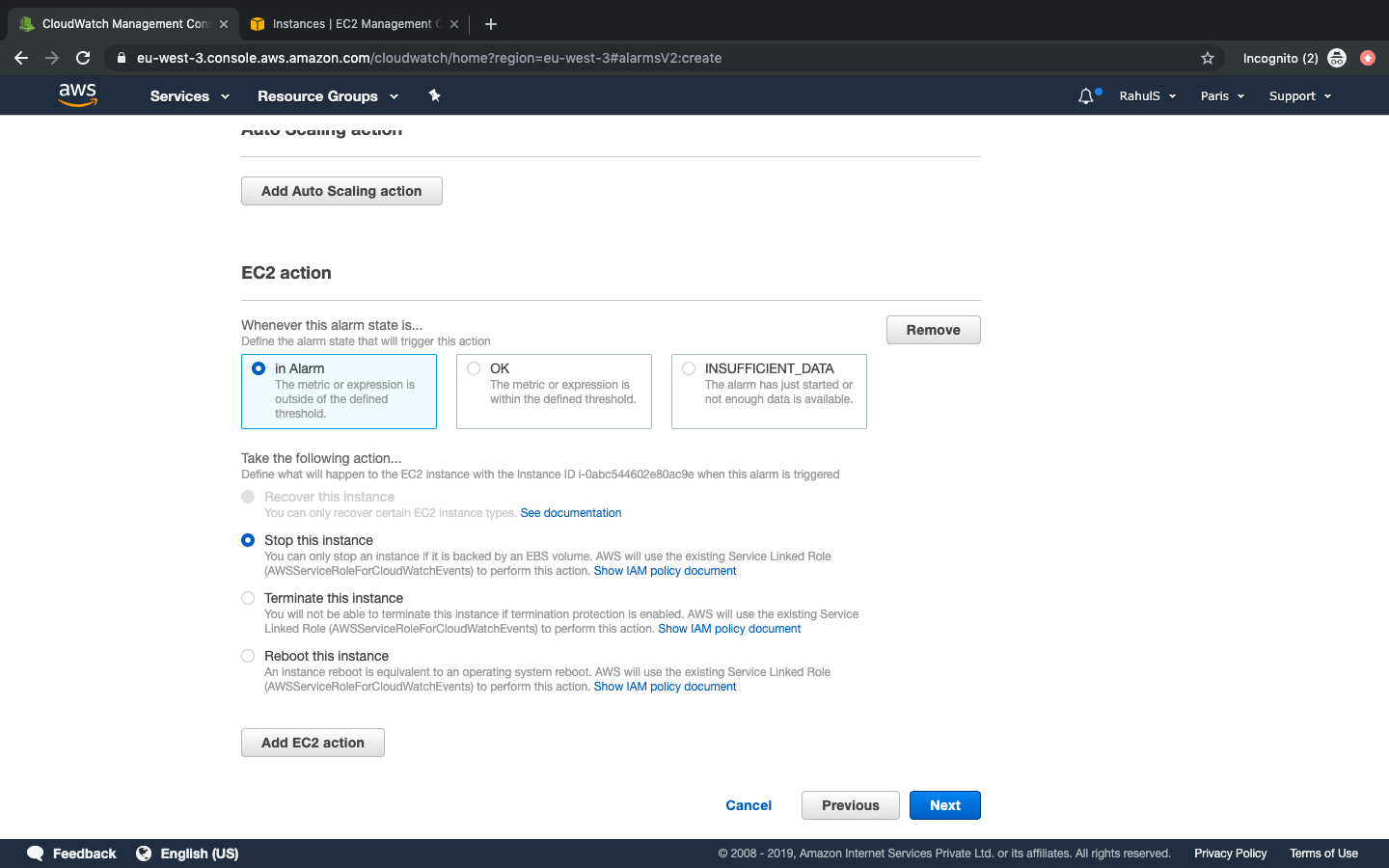Expand the Services dropdown menu
The height and width of the screenshot is (868, 1389).
point(189,96)
